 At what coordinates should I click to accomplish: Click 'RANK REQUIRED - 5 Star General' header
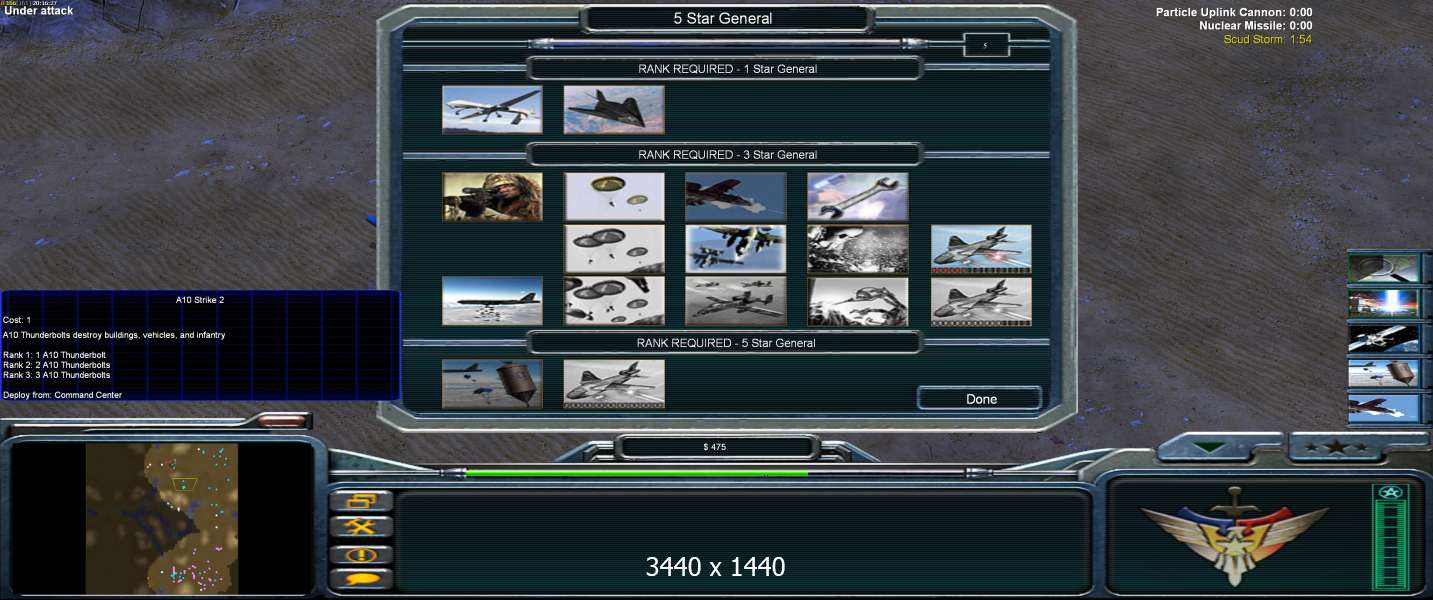coord(727,343)
